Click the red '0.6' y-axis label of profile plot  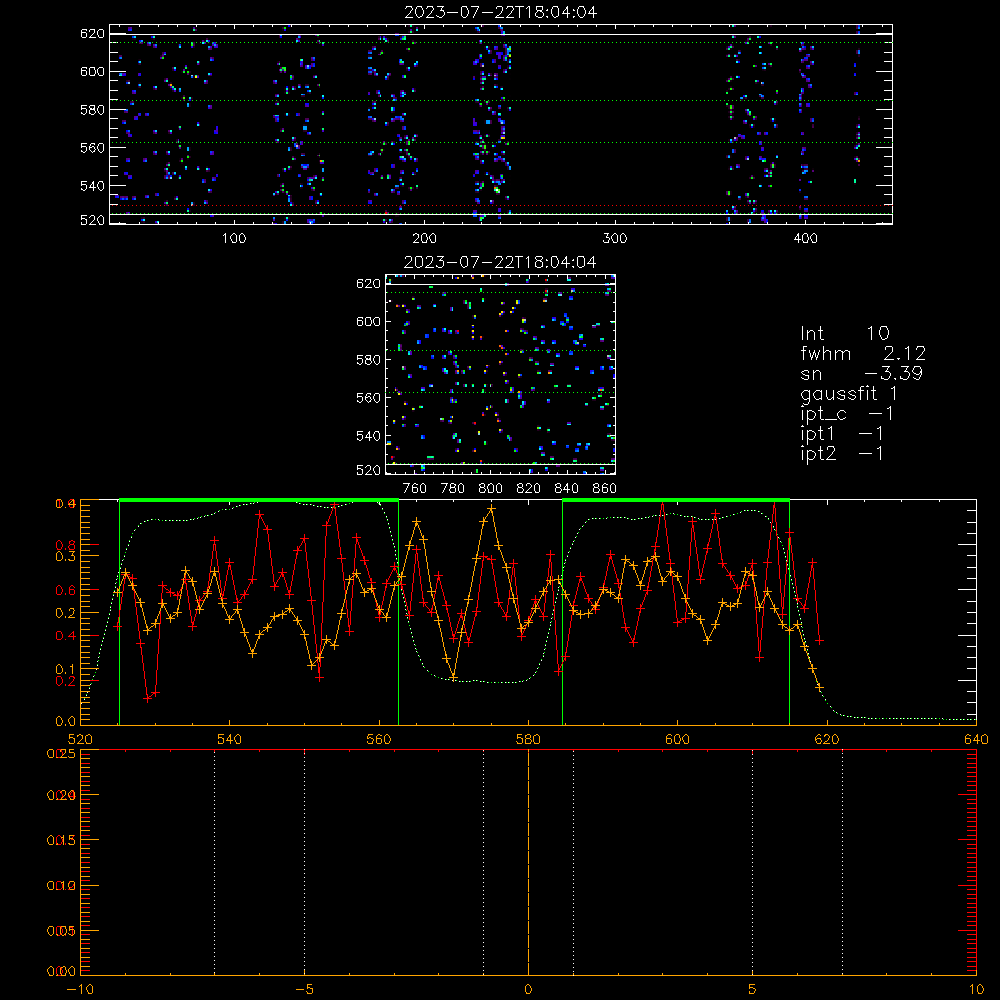[x=66, y=591]
